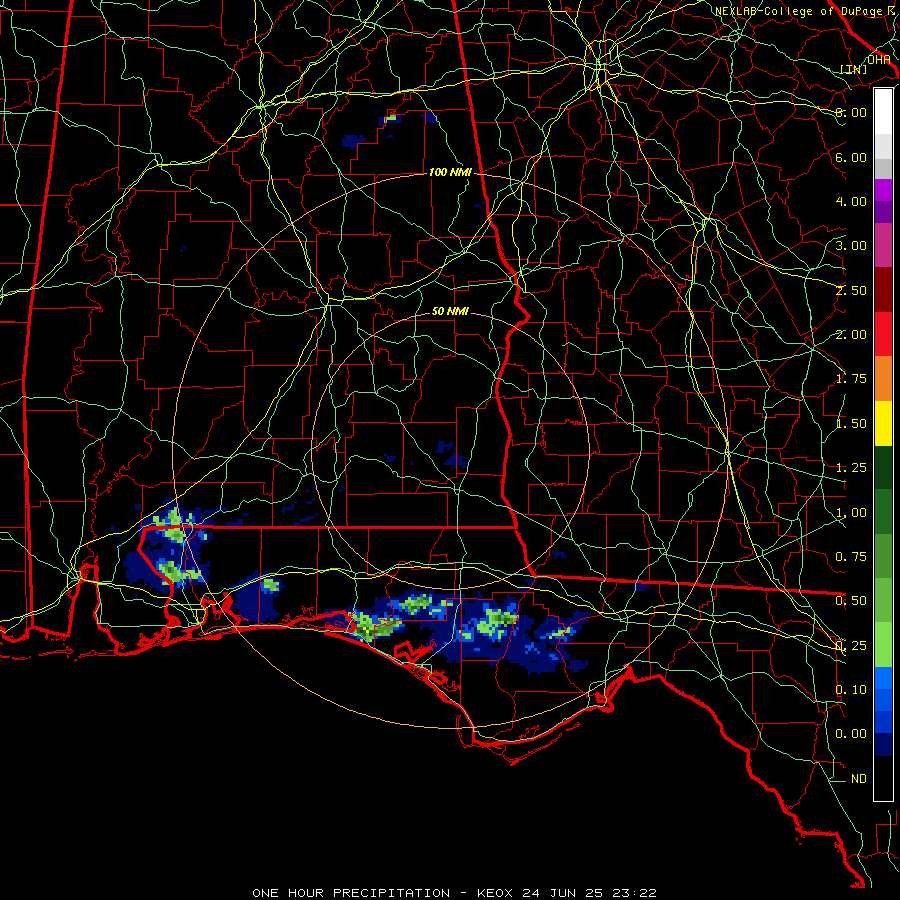This screenshot has height=900, width=900.
Task: Pick the dark red swatch beside 2.50
Action: 883,290
